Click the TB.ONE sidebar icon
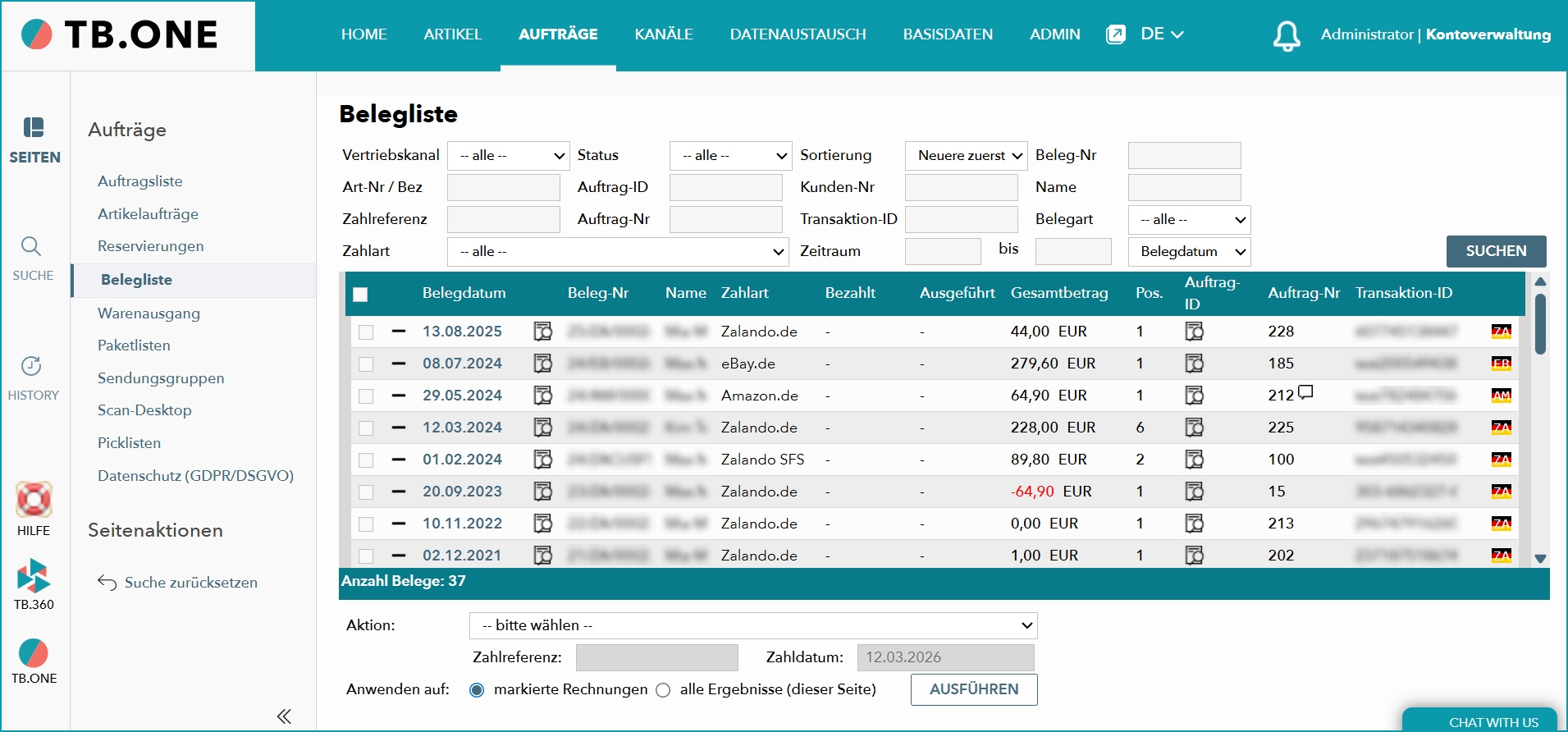This screenshot has width=1568, height=732. coord(34,653)
